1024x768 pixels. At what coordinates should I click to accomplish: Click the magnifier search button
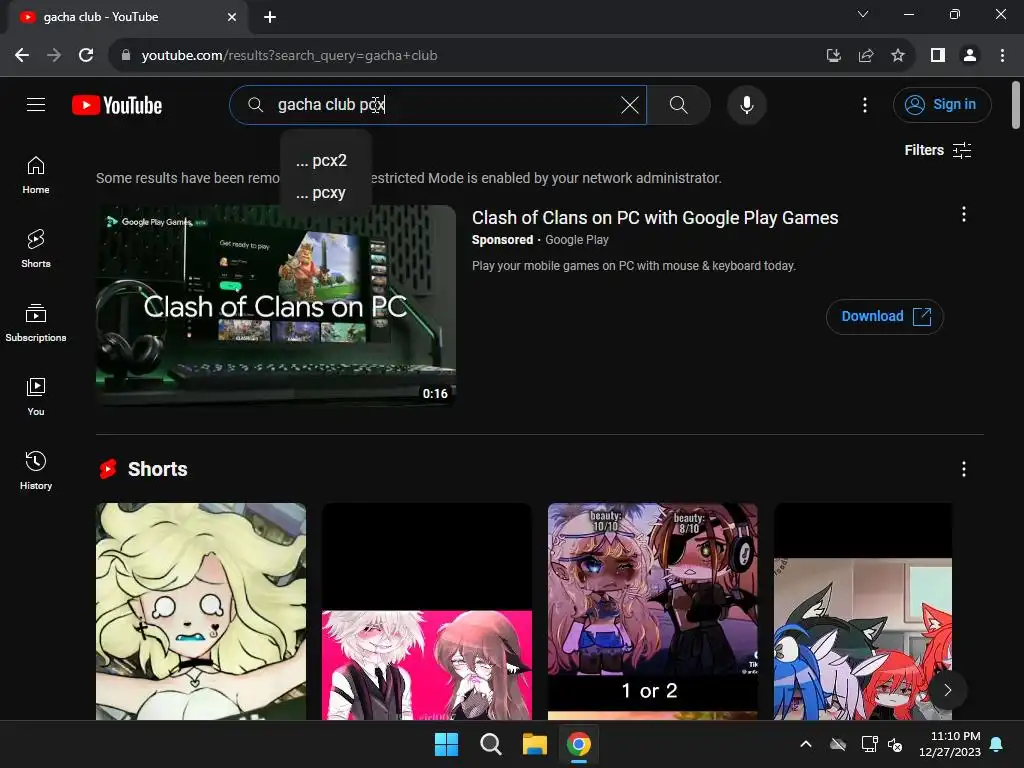click(679, 104)
